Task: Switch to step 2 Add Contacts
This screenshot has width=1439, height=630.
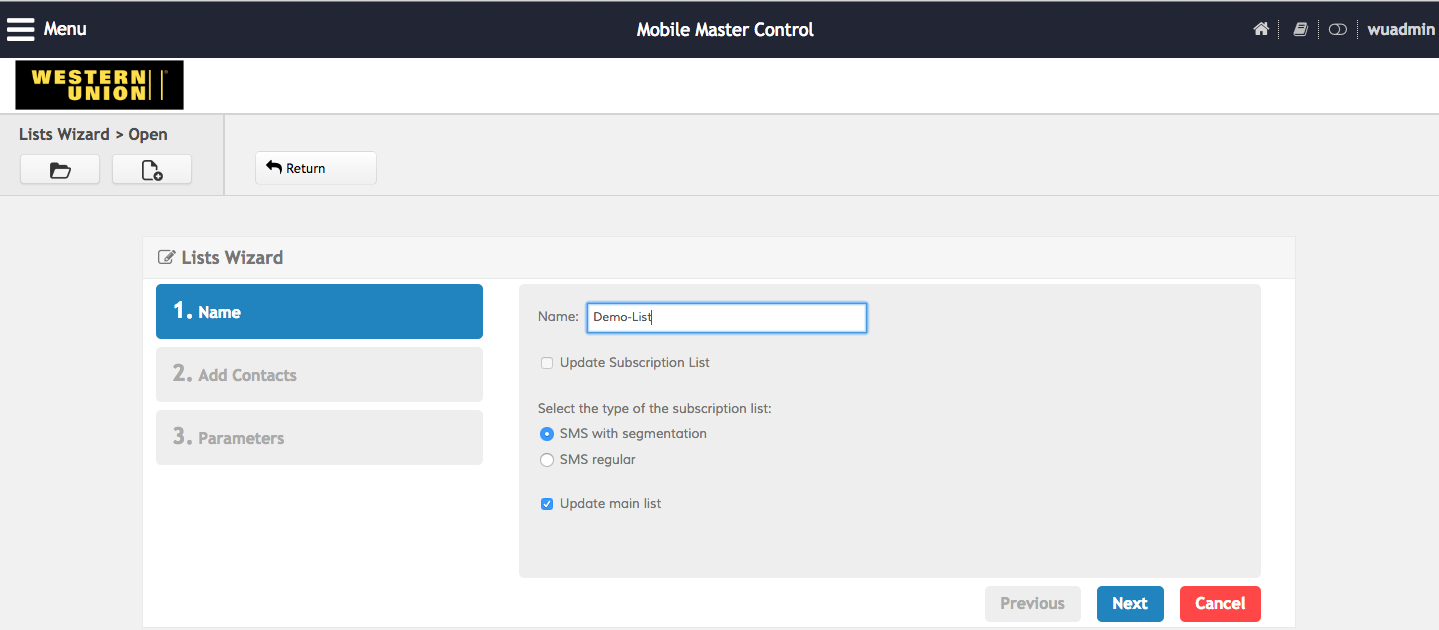Action: coord(319,375)
